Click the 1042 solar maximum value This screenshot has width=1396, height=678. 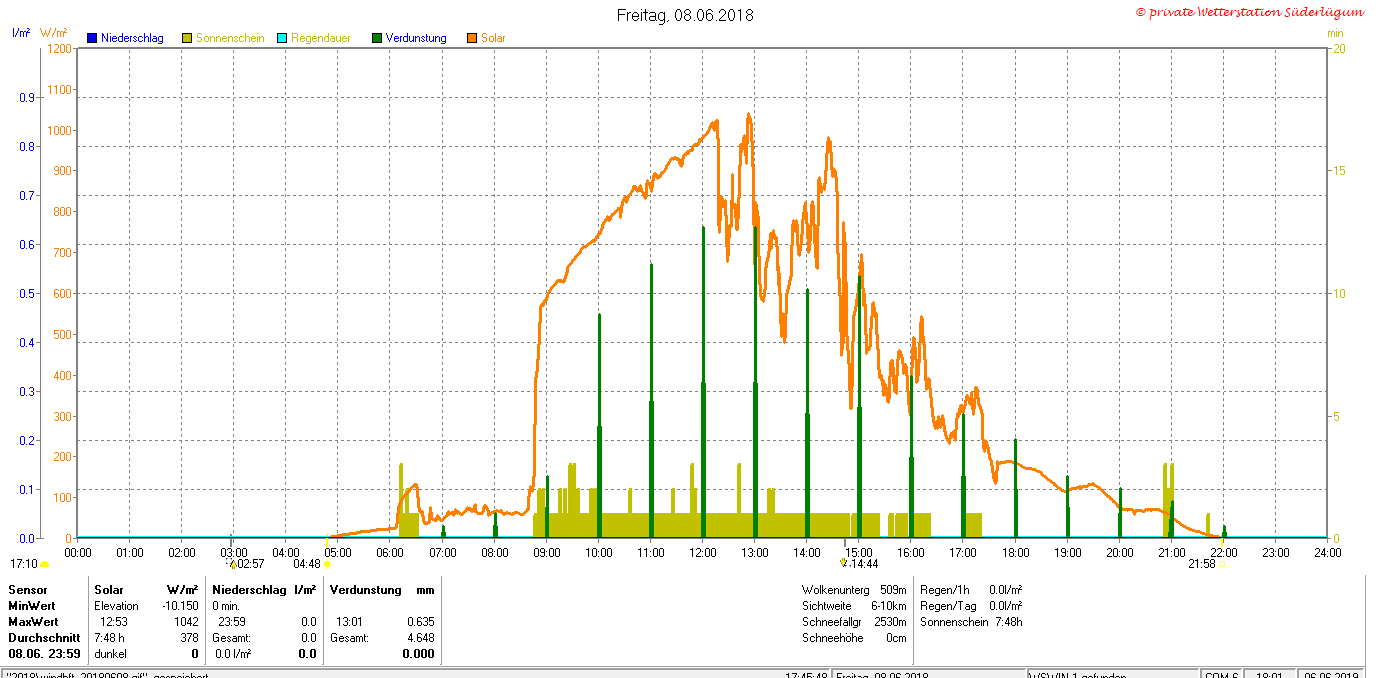pyautogui.click(x=186, y=622)
